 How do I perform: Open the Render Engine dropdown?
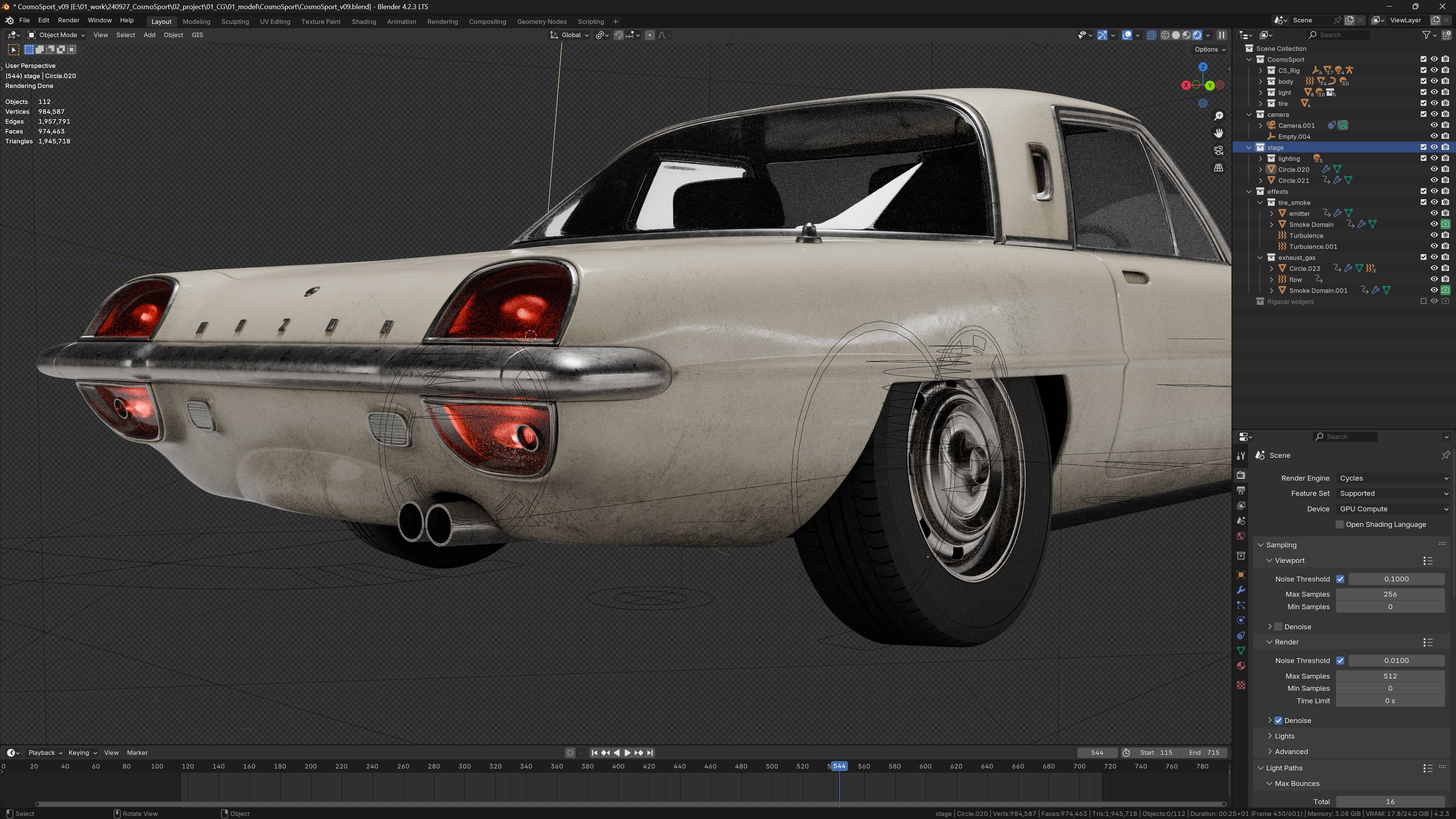(x=1393, y=478)
